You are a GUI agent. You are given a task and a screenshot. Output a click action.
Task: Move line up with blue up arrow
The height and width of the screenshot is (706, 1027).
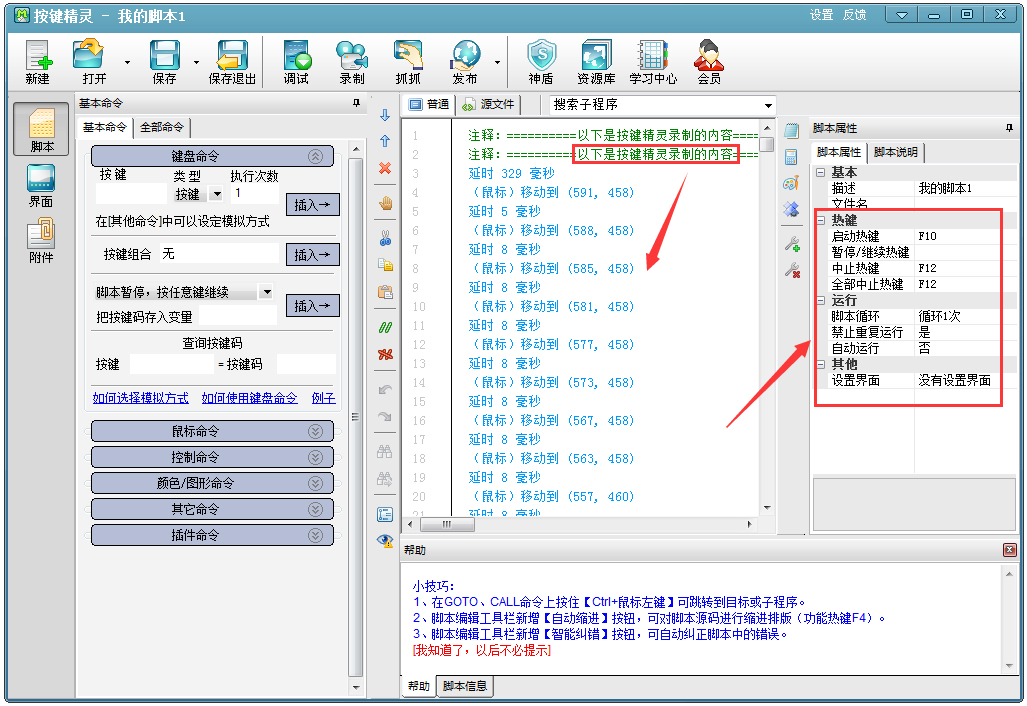point(385,141)
